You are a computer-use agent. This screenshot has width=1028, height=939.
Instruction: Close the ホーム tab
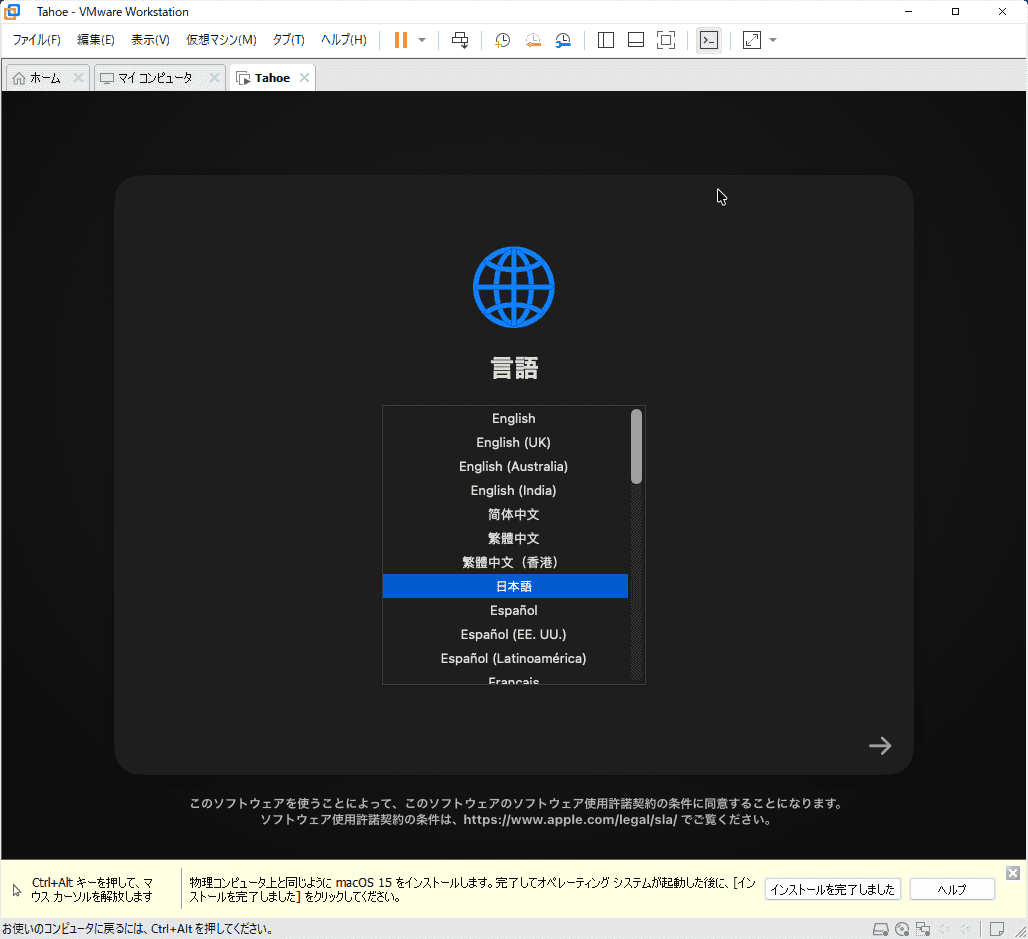click(x=79, y=78)
